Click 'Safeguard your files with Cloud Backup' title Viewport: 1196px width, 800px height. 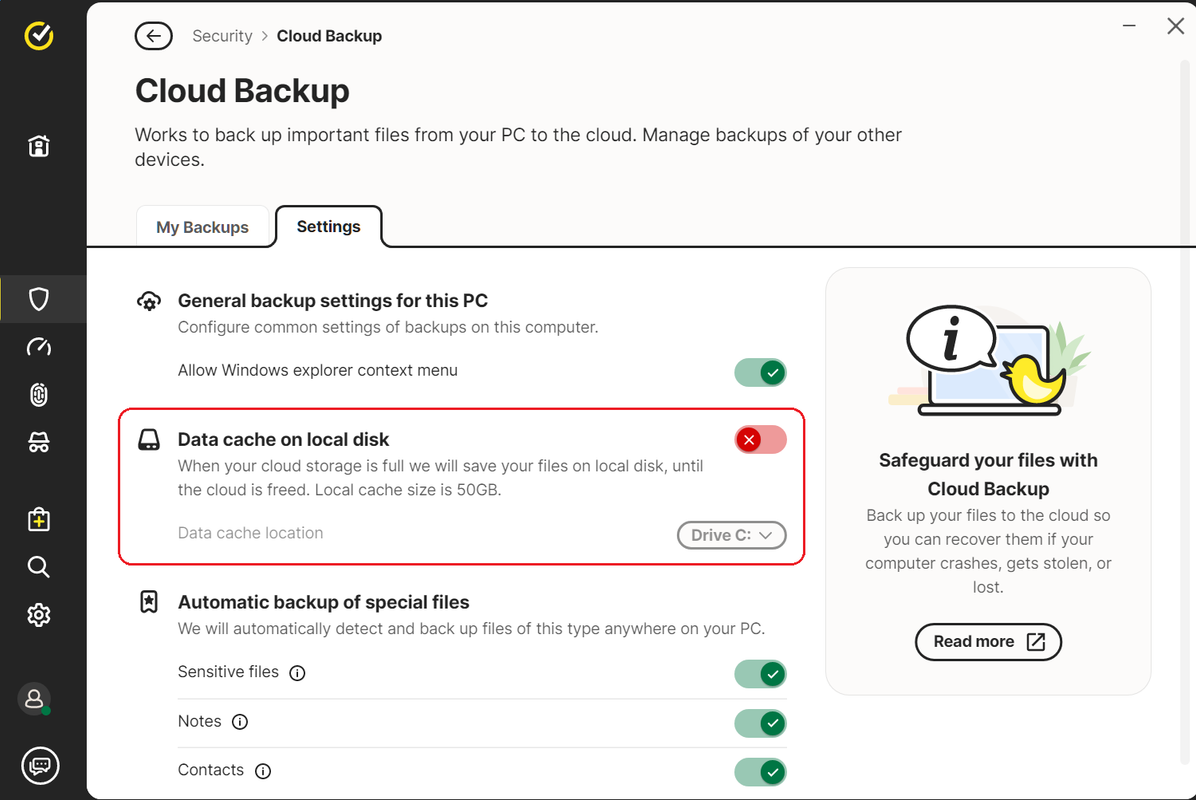(989, 474)
